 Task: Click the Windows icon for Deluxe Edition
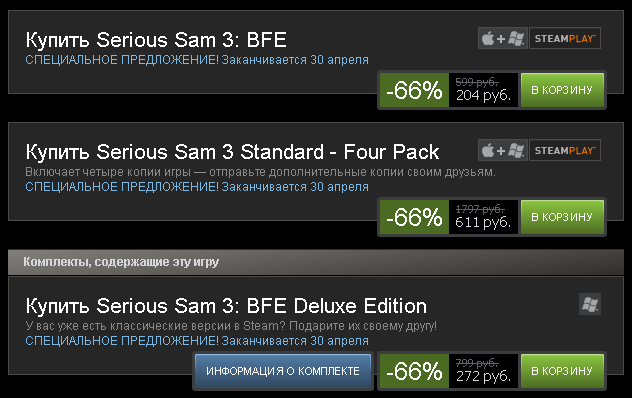coord(590,304)
